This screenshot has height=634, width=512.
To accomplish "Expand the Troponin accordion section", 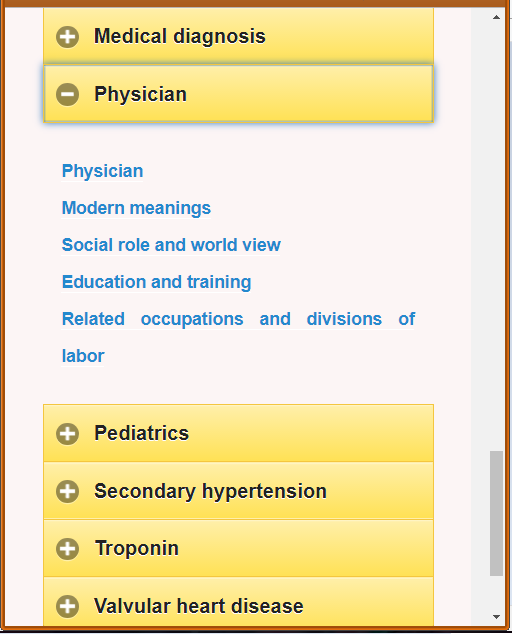I will tap(239, 549).
